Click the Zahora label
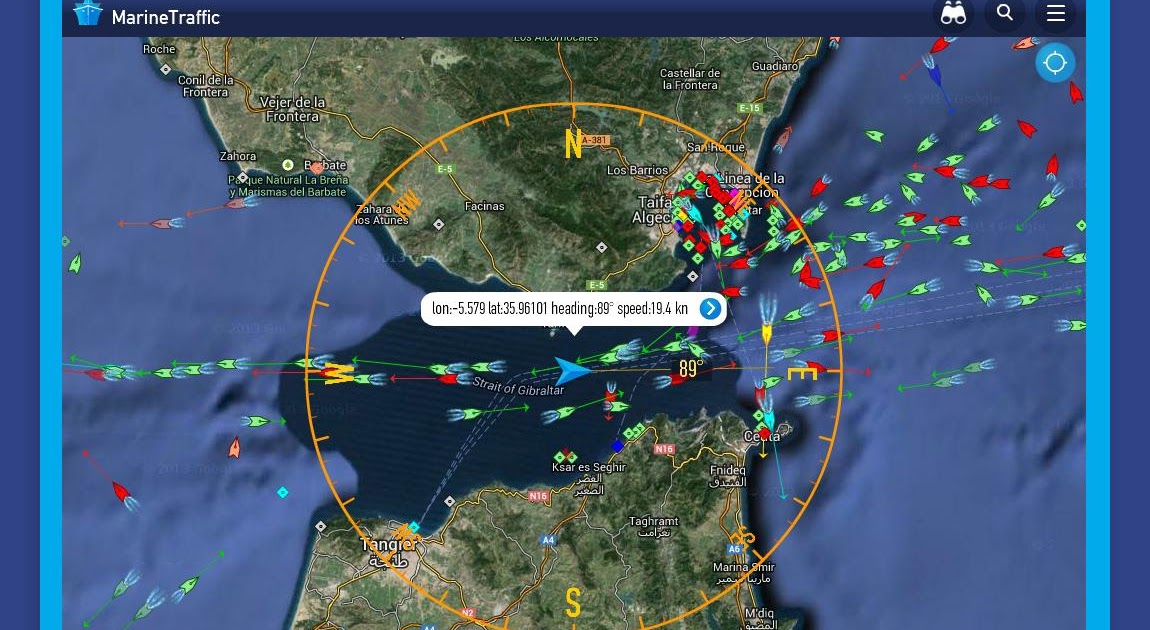Viewport: 1150px width, 630px height. click(238, 156)
